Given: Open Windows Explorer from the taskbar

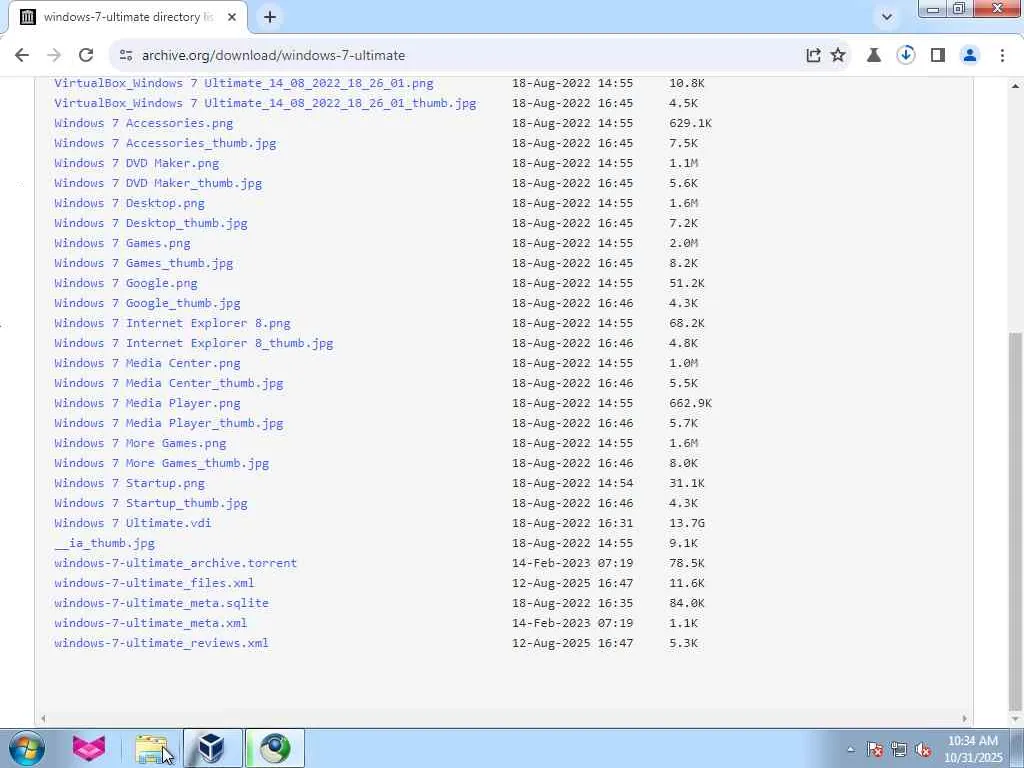Looking at the screenshot, I should pyautogui.click(x=152, y=748).
